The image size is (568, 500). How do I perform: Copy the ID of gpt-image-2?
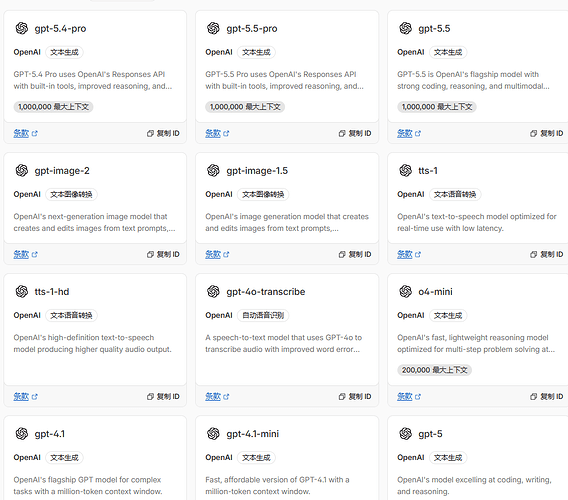click(x=163, y=254)
